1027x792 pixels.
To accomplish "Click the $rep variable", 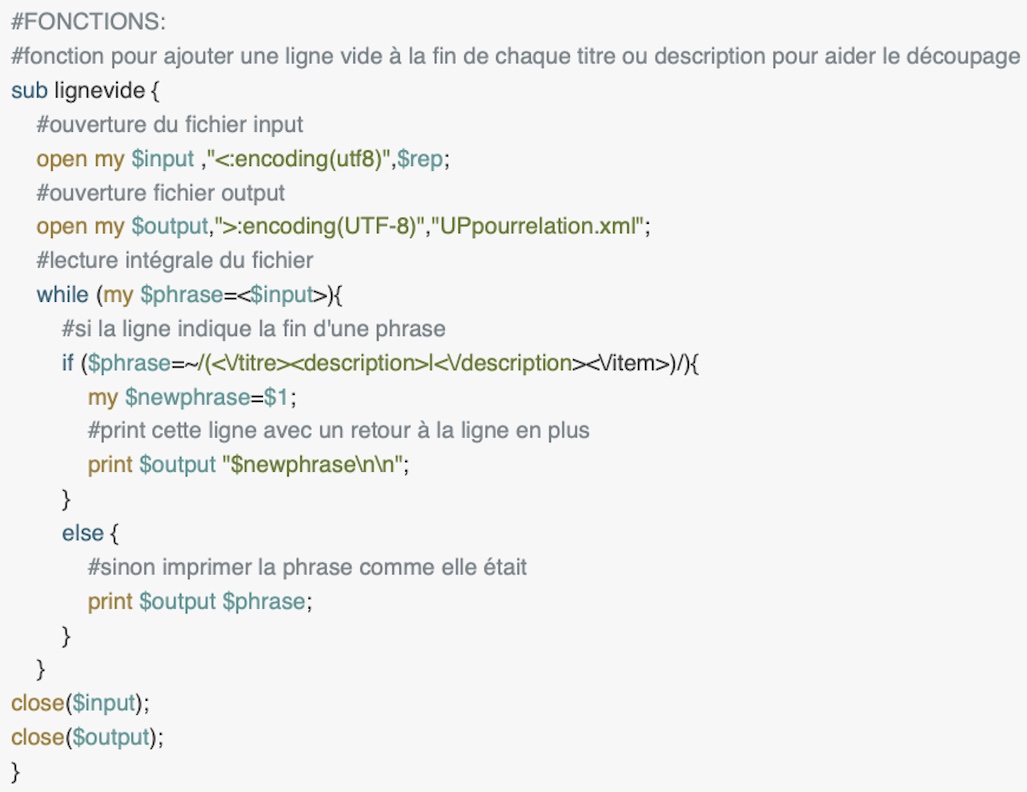I will coord(421,159).
